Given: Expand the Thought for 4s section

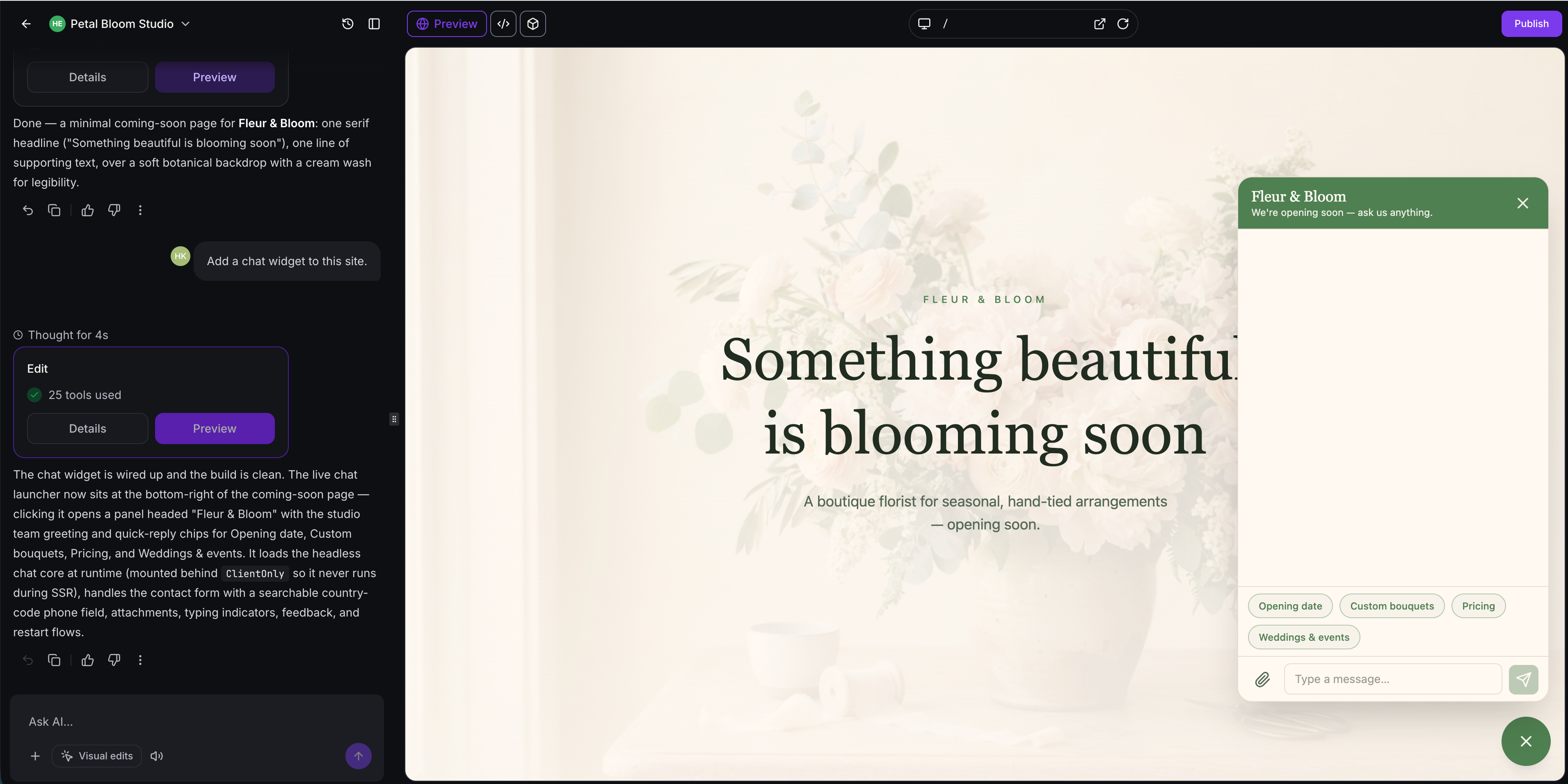Looking at the screenshot, I should click(x=61, y=335).
